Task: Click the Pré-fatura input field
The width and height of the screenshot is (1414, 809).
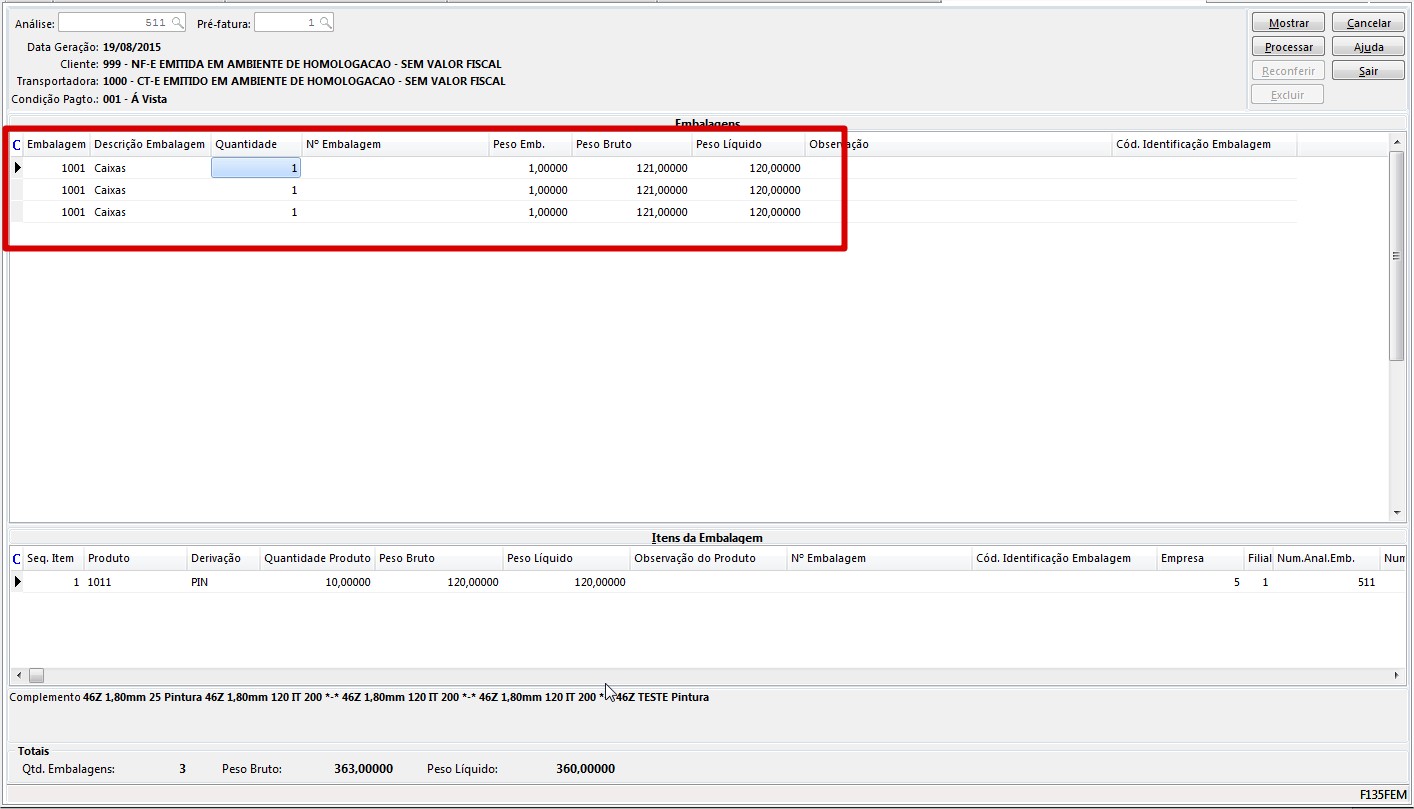Action: [285, 23]
